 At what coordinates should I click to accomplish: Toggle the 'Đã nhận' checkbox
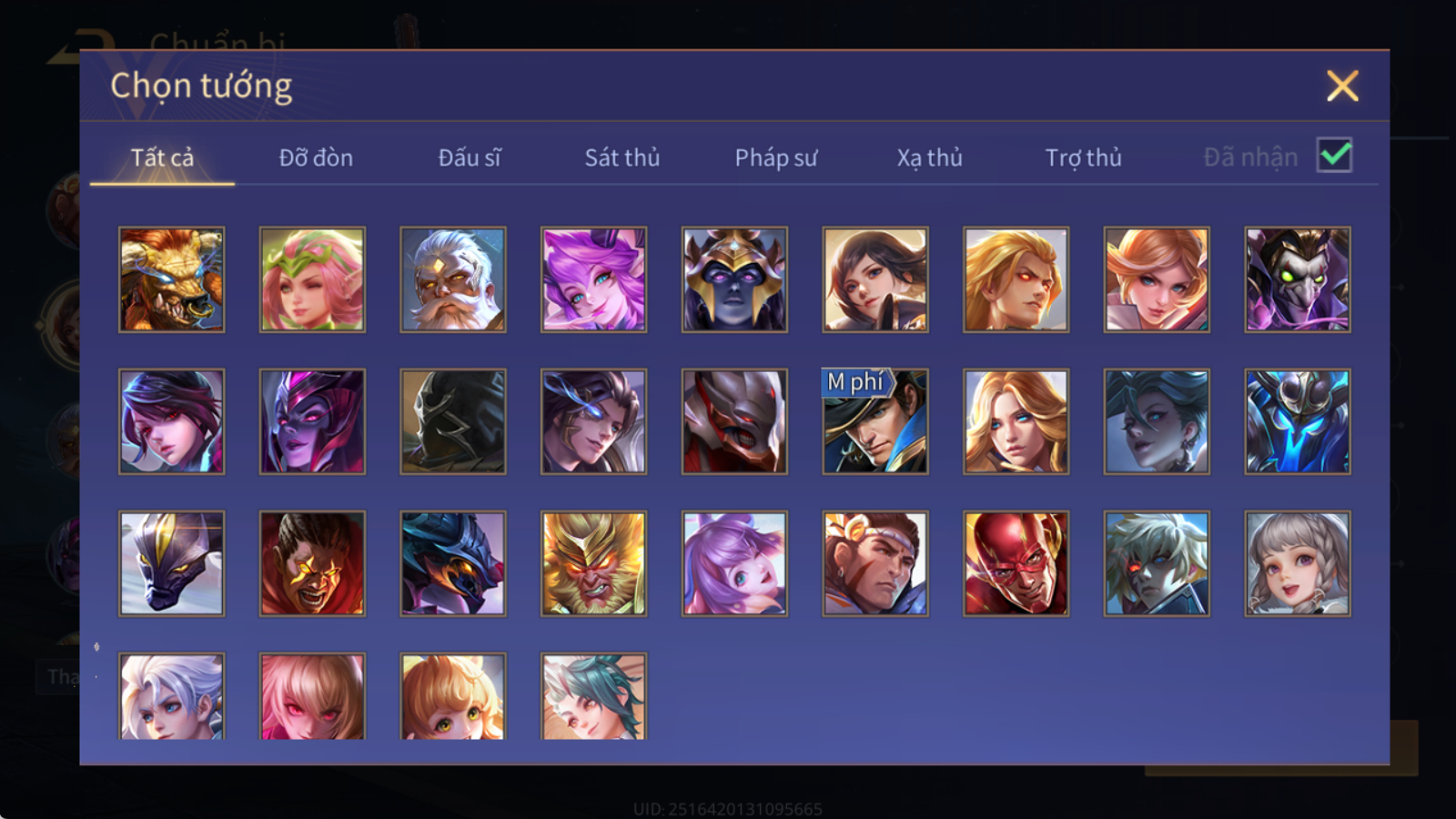point(1335,156)
